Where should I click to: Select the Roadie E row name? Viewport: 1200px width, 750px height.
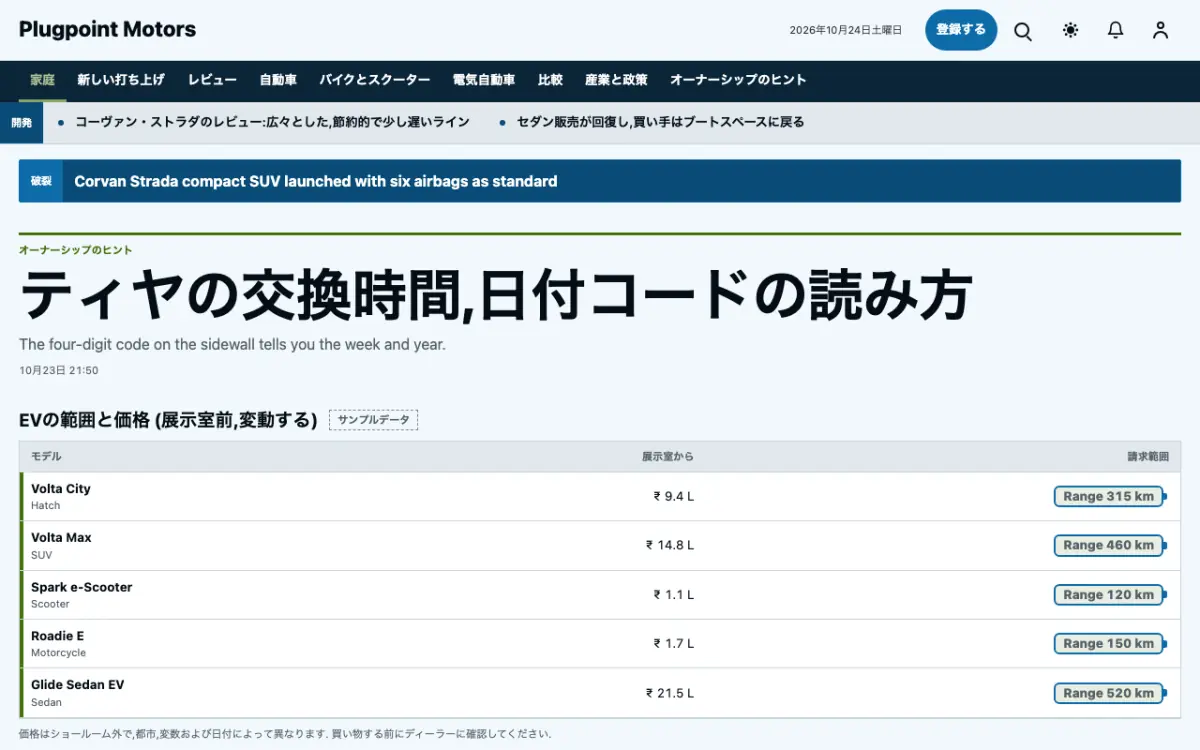58,636
